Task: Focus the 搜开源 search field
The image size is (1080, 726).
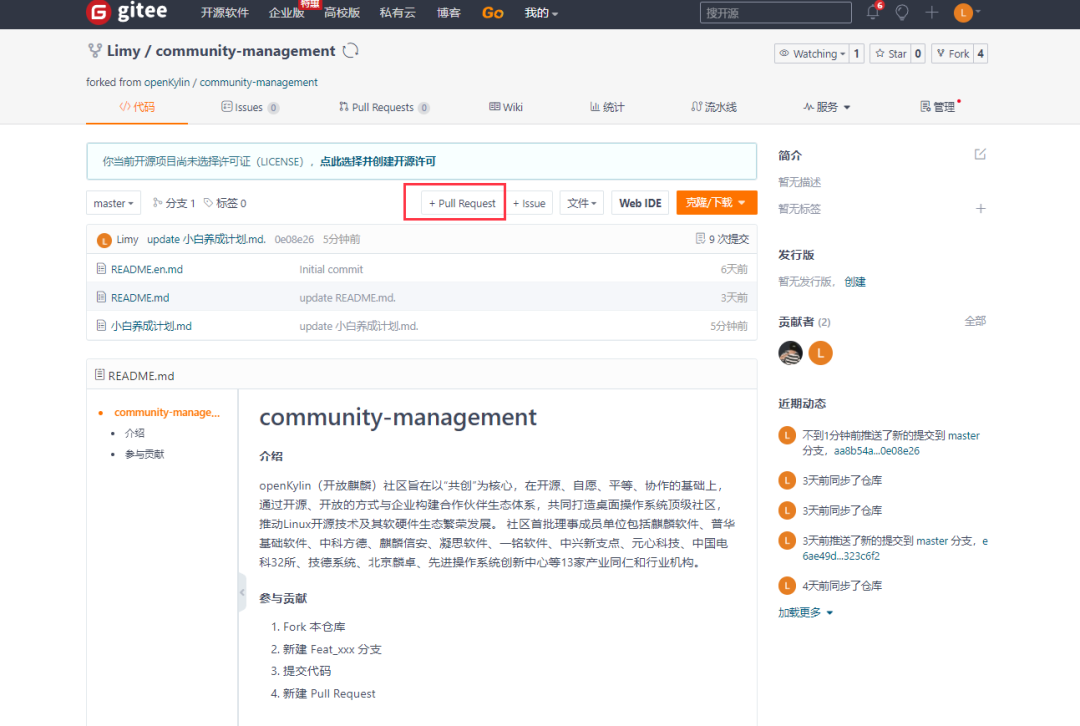Action: tap(776, 12)
